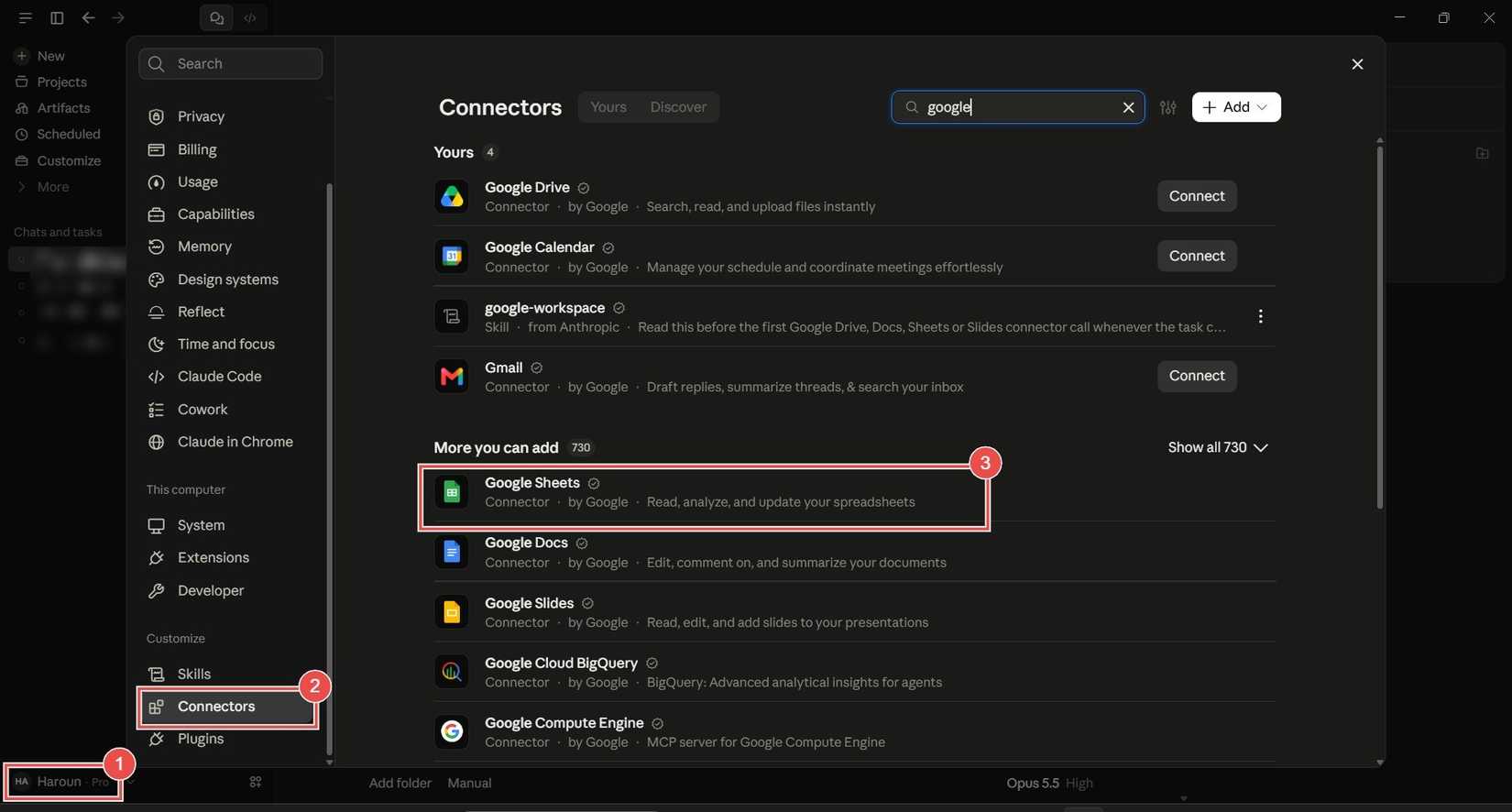Connect the Gmail connector
The image size is (1512, 812).
click(1197, 376)
